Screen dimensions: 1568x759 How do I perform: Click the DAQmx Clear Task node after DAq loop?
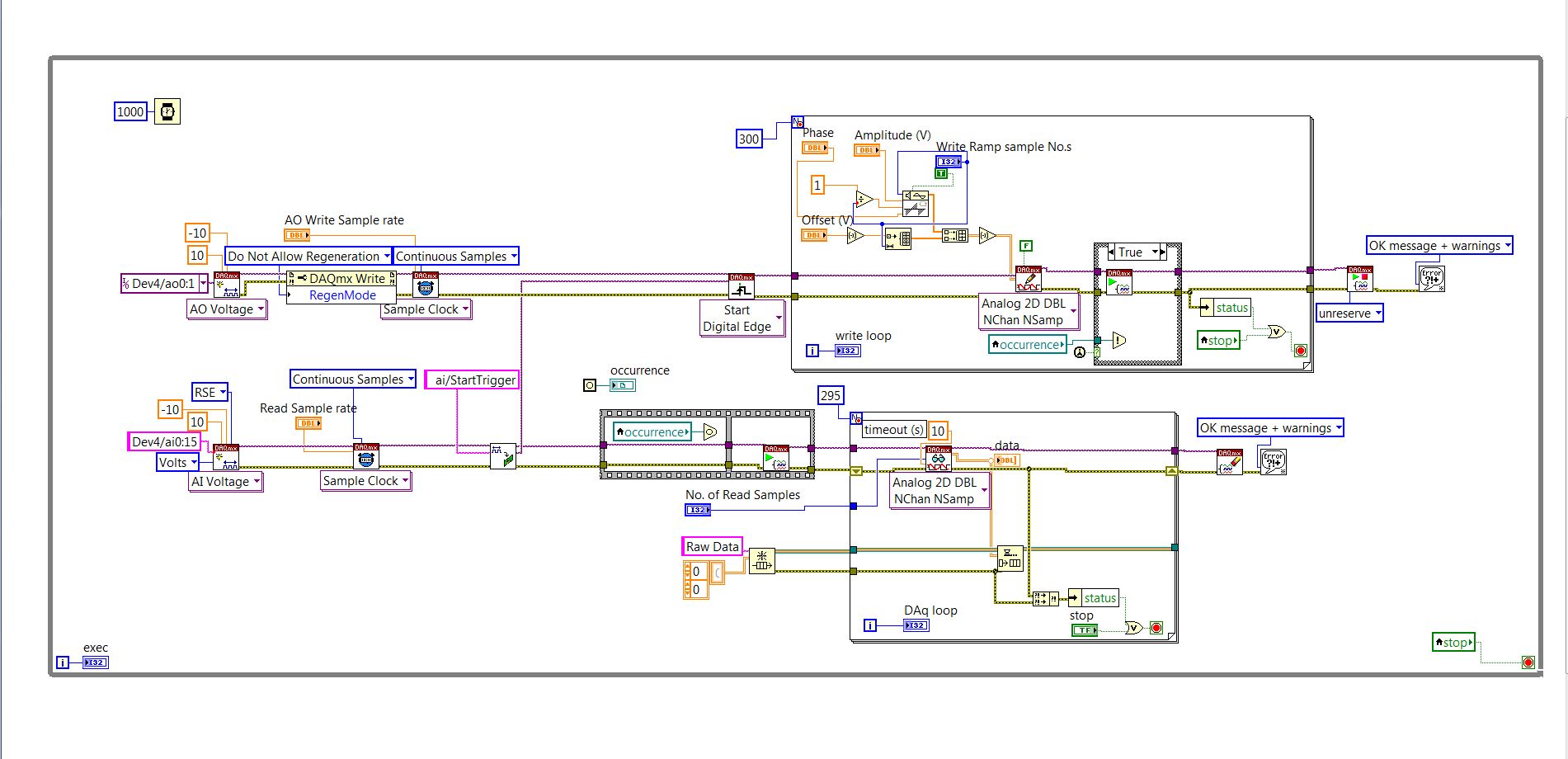tap(1230, 462)
